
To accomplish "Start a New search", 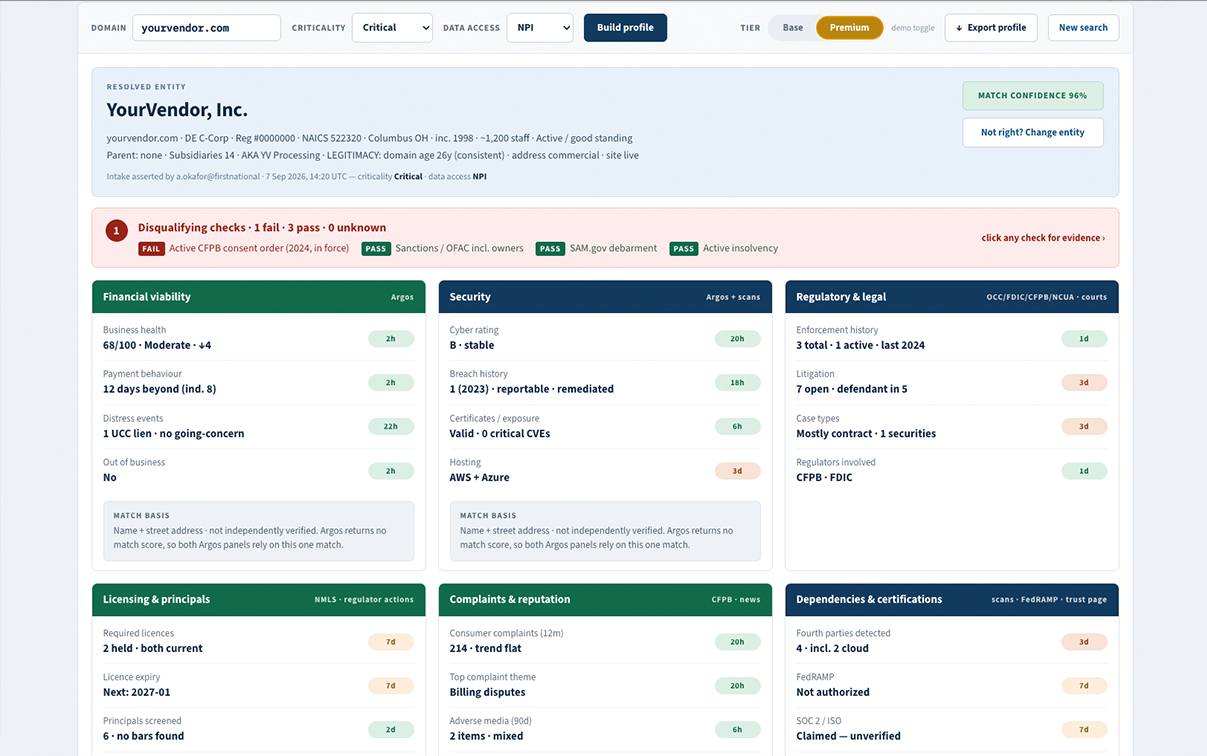I will point(1083,28).
